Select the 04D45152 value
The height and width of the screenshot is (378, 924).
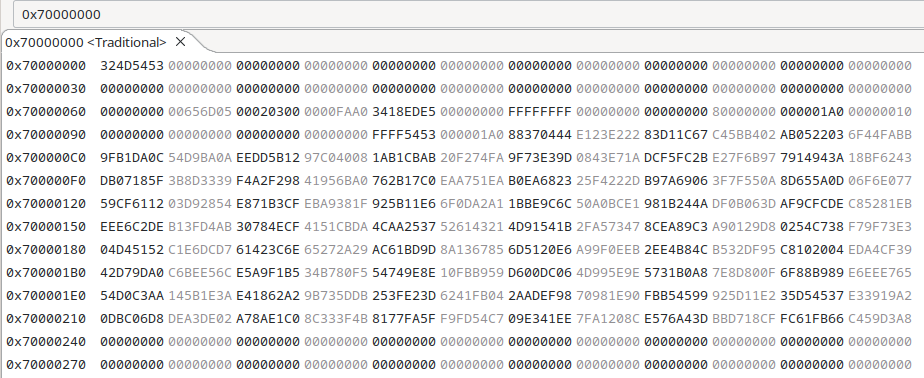[x=132, y=249]
